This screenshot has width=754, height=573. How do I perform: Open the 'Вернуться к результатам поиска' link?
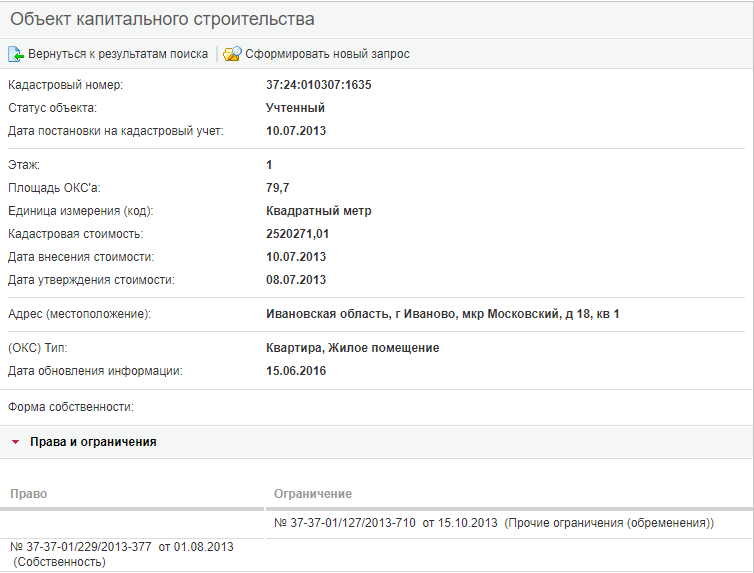(118, 54)
